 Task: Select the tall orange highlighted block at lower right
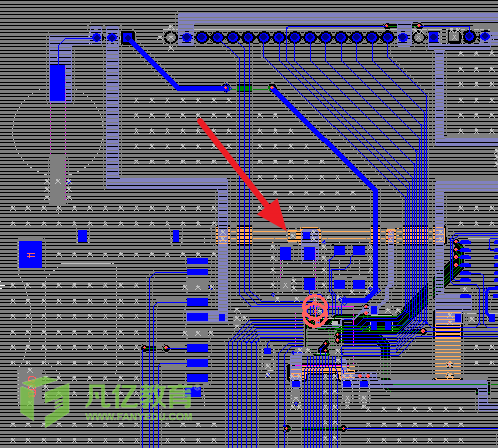click(448, 345)
